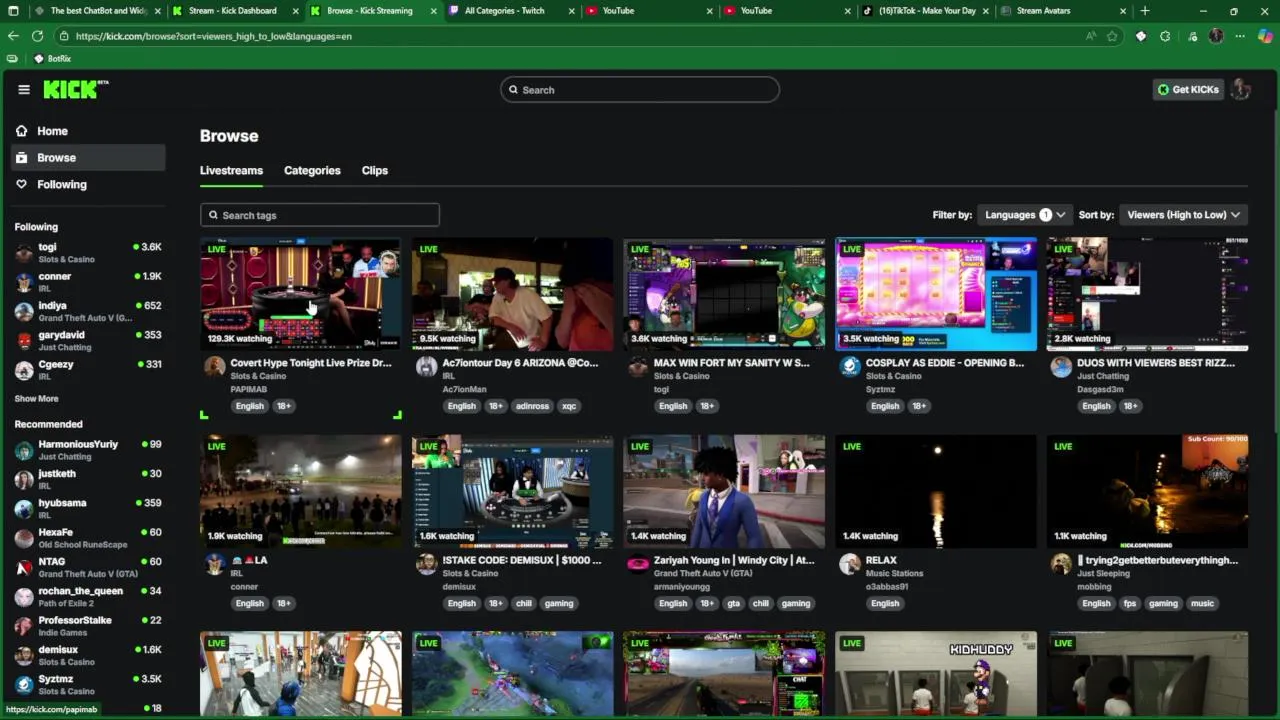Select justketh in Recommended list

pos(88,479)
